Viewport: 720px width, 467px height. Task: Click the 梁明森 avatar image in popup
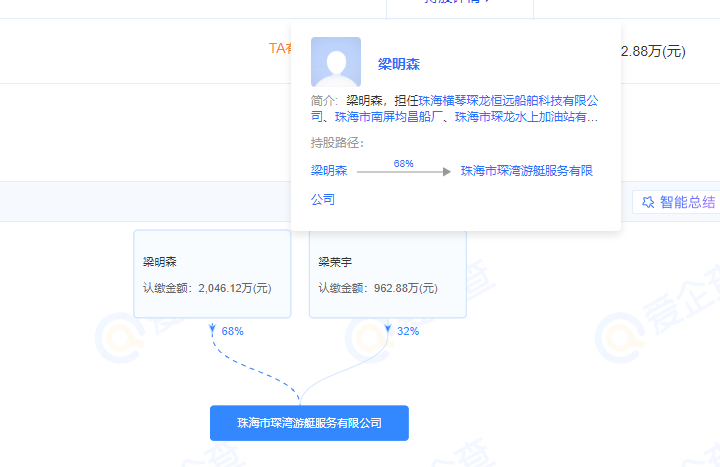(336, 62)
